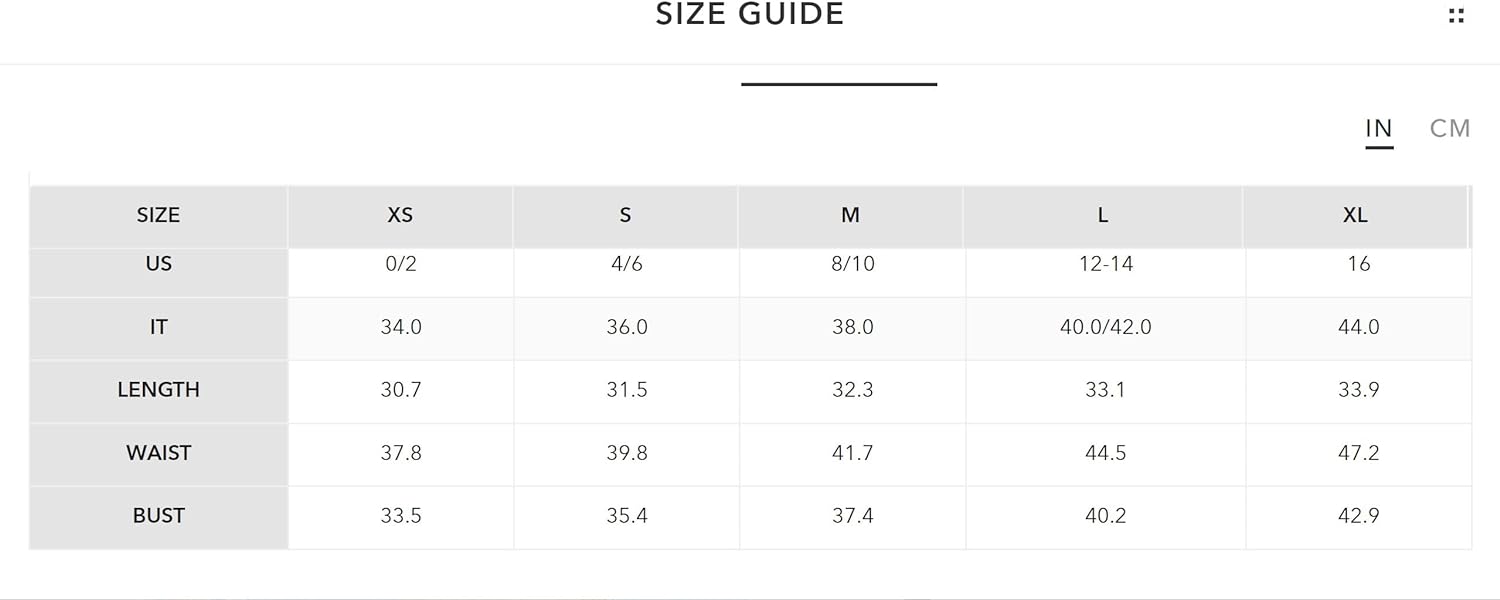
Task: Click the IT row label
Action: [x=158, y=328]
